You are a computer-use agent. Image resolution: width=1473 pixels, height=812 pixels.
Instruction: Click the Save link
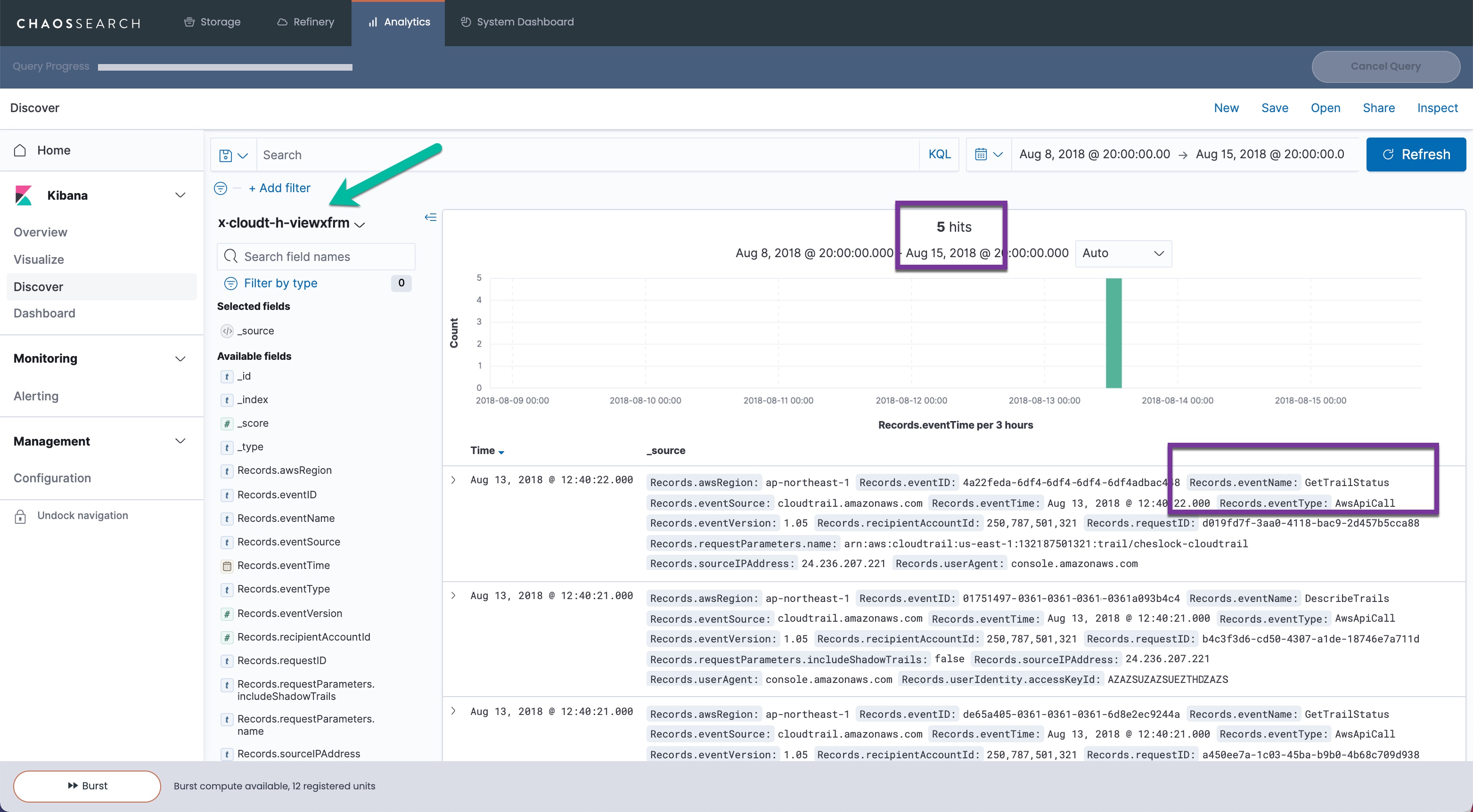click(x=1275, y=108)
